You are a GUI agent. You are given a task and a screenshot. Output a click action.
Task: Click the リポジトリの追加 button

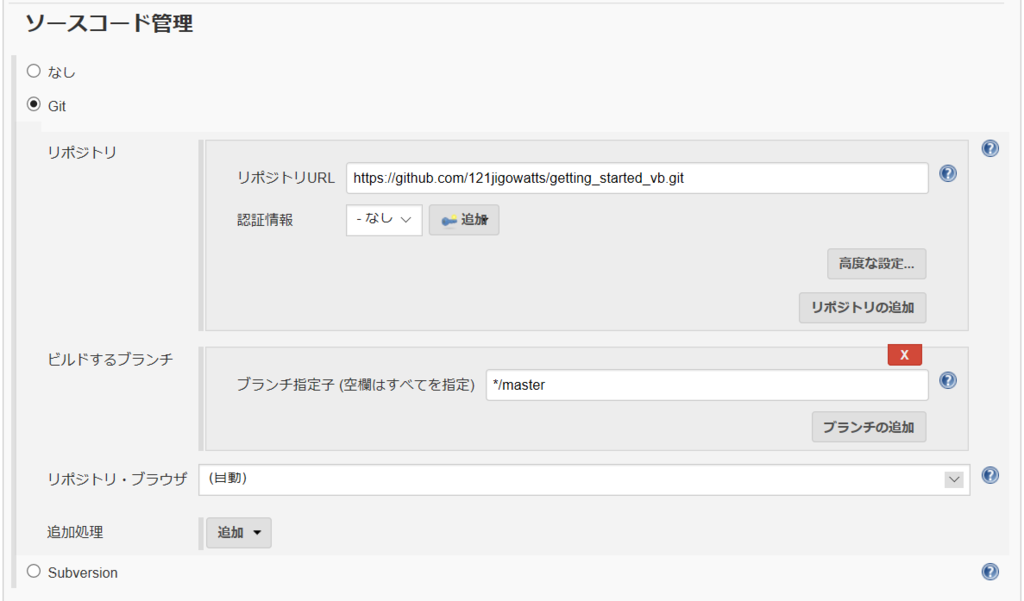tap(862, 307)
